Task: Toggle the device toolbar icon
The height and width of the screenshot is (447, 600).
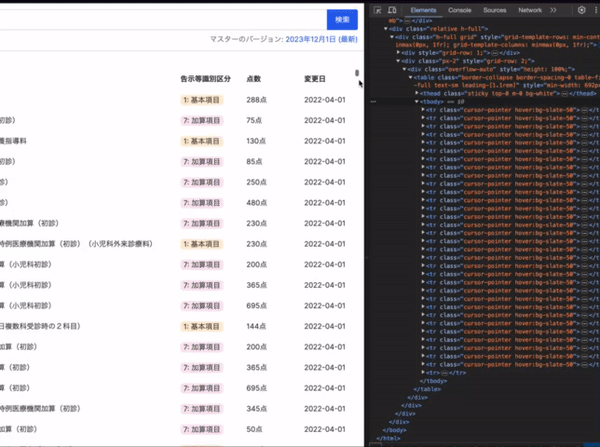Action: 392,10
